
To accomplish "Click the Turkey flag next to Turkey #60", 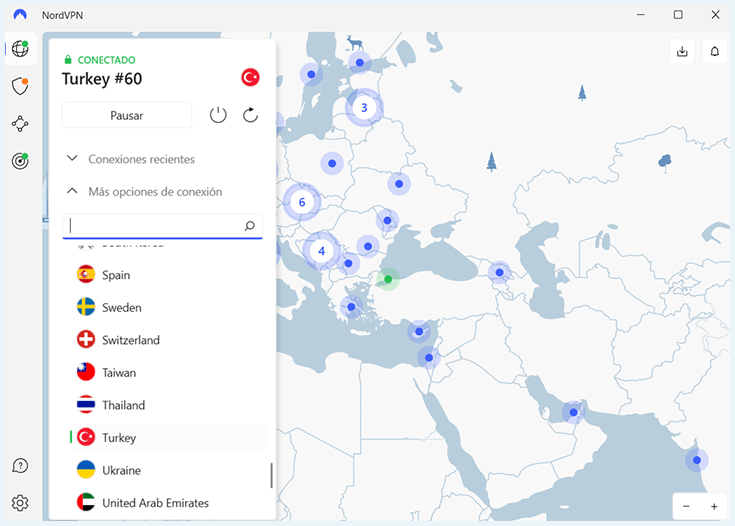I will (x=250, y=77).
